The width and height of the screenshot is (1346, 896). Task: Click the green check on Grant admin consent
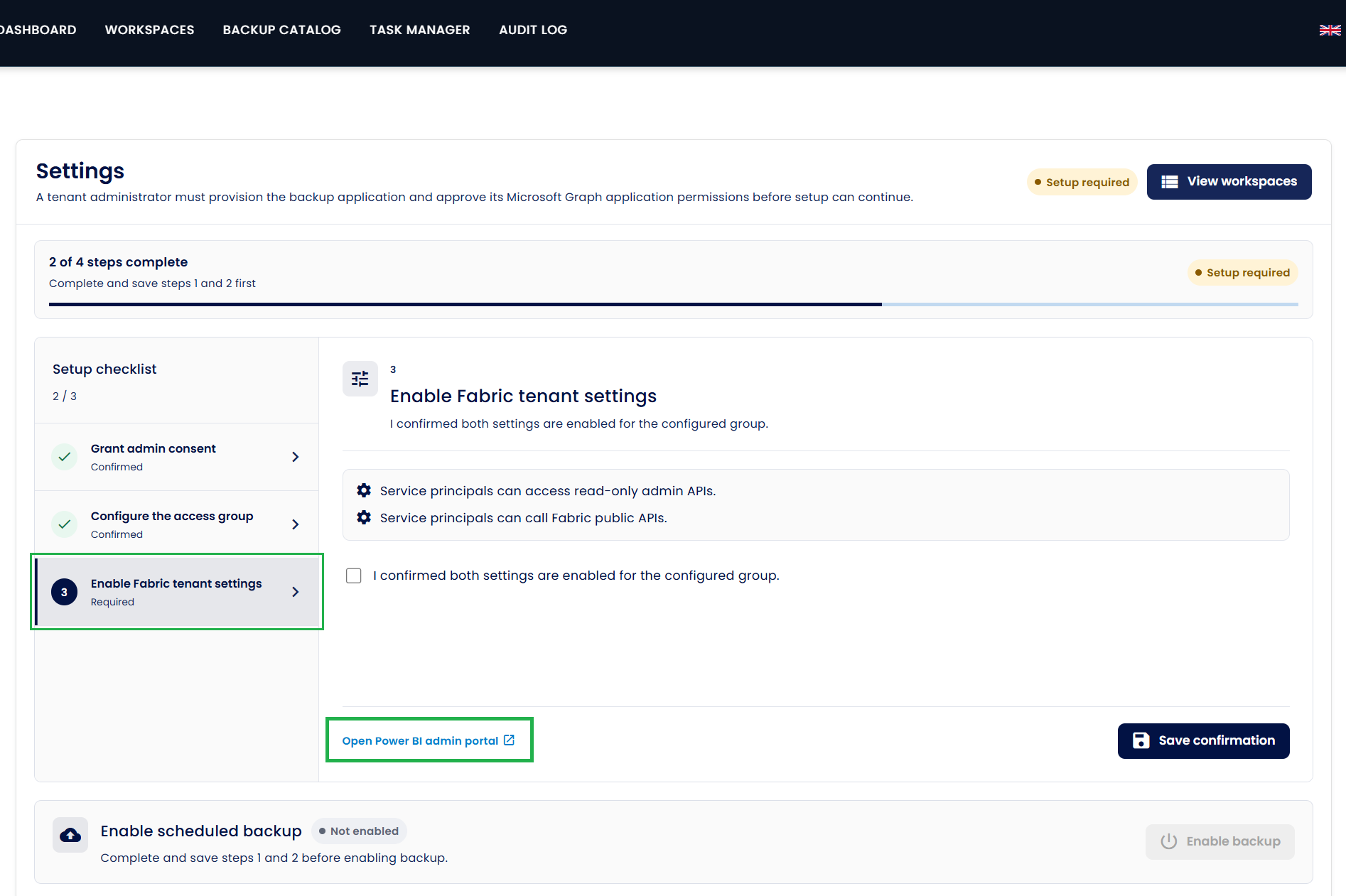click(x=65, y=457)
